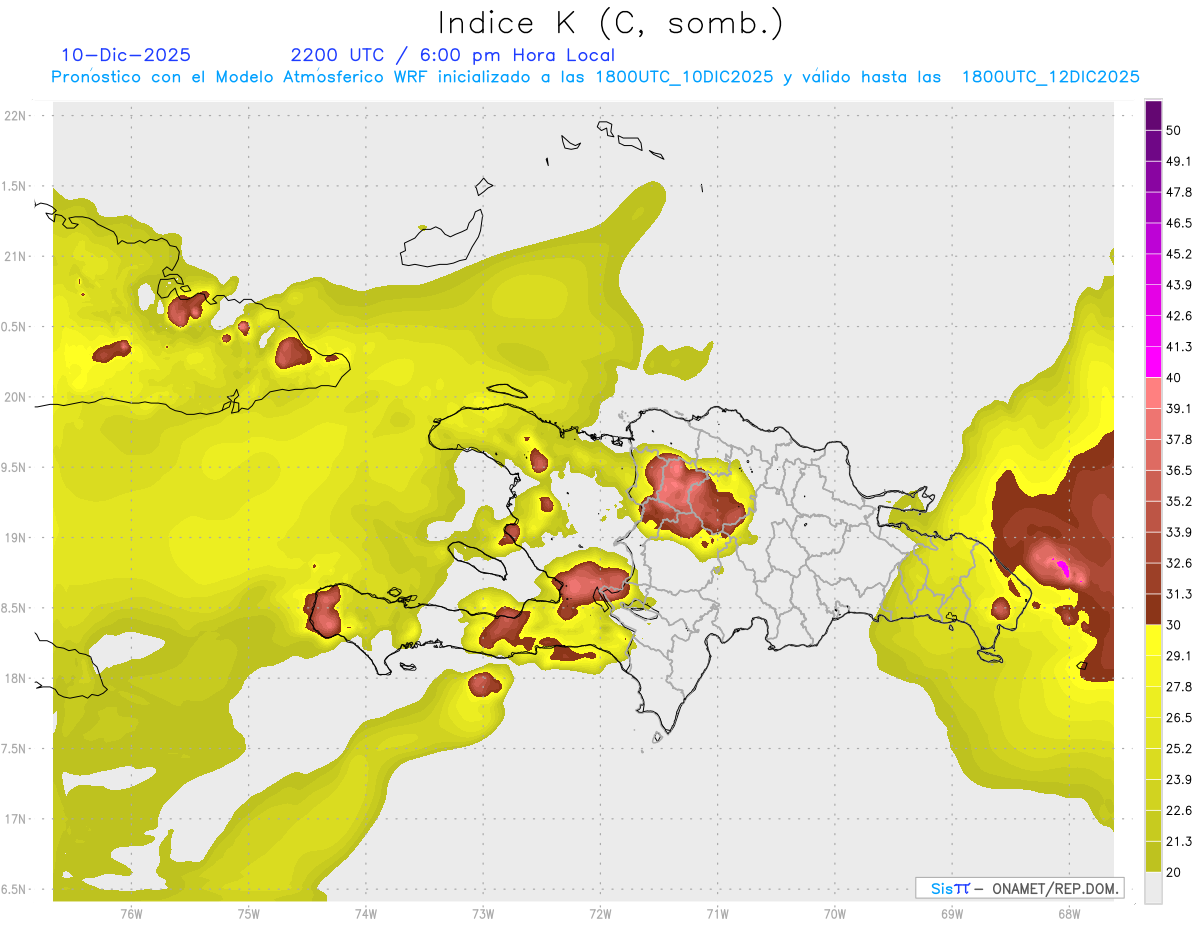This screenshot has height=927, width=1200.
Task: Click the 69W longitude label
Action: tap(952, 914)
